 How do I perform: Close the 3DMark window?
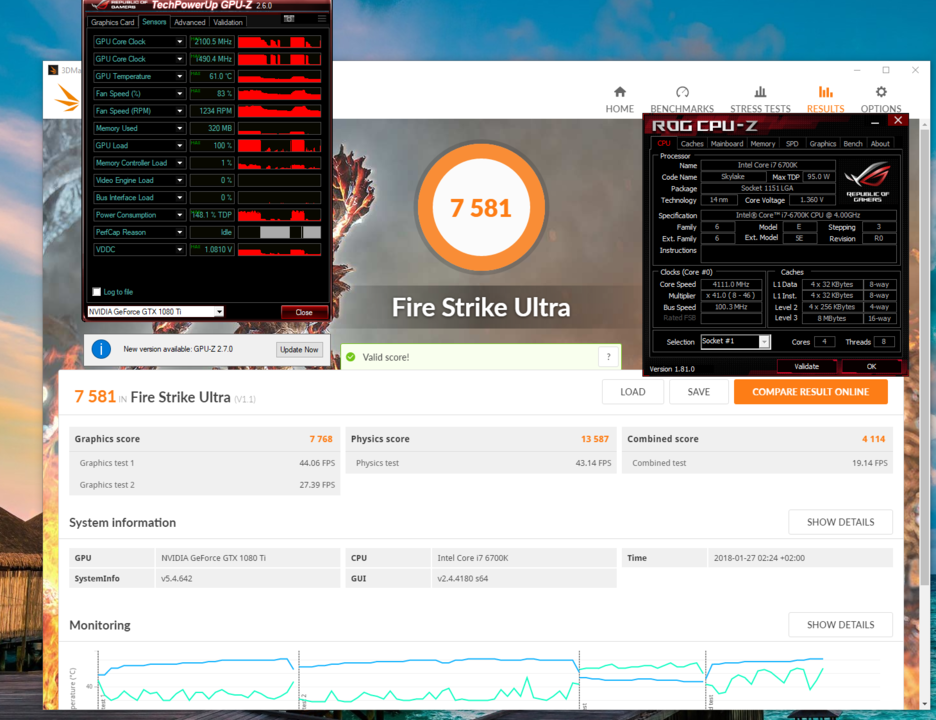(x=915, y=70)
